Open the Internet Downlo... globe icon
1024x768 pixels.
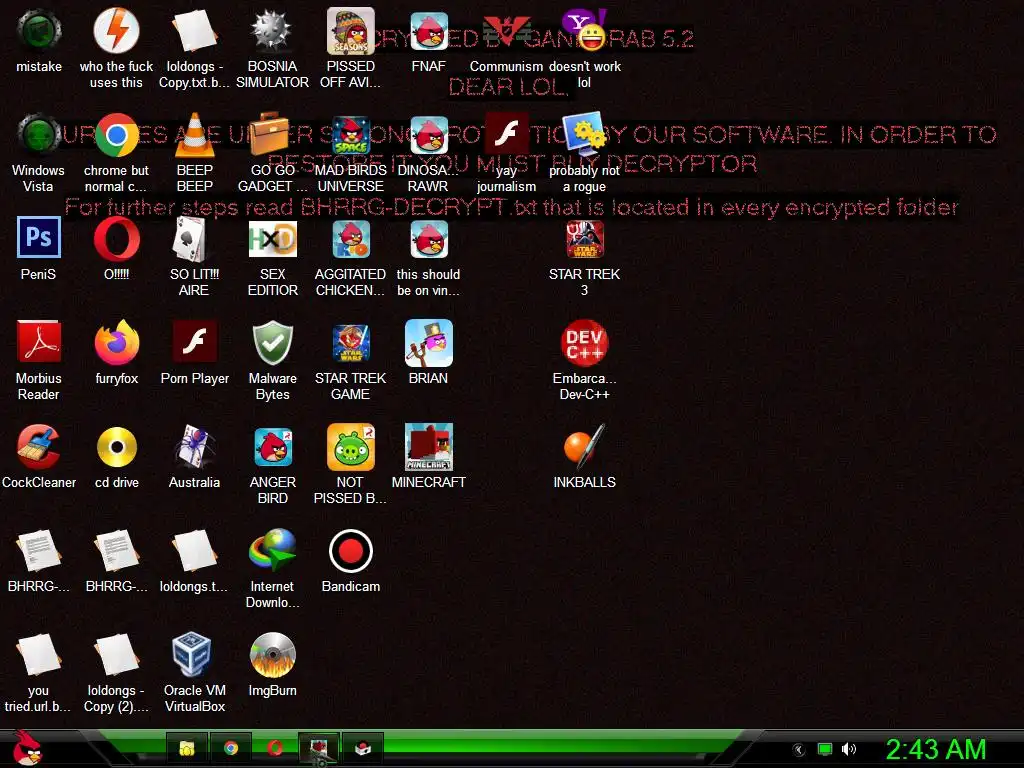tap(272, 551)
